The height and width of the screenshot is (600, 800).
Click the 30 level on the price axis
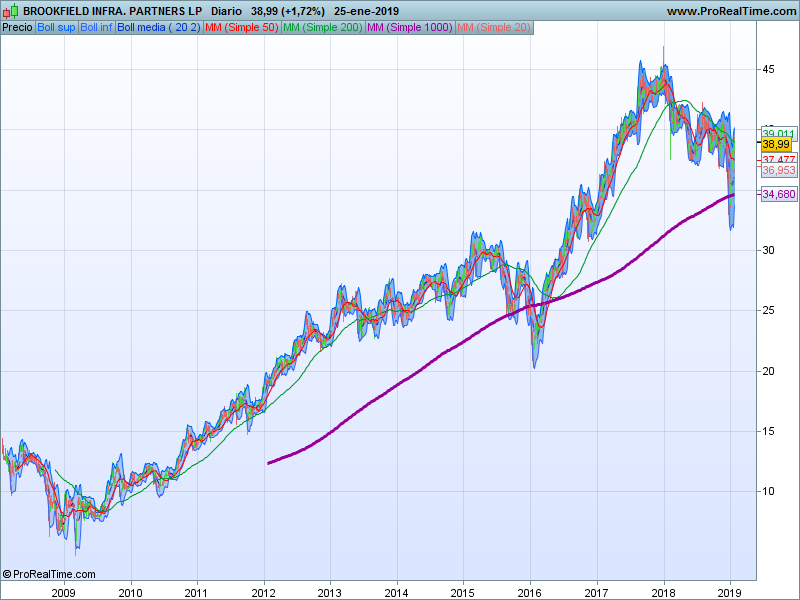(x=768, y=250)
